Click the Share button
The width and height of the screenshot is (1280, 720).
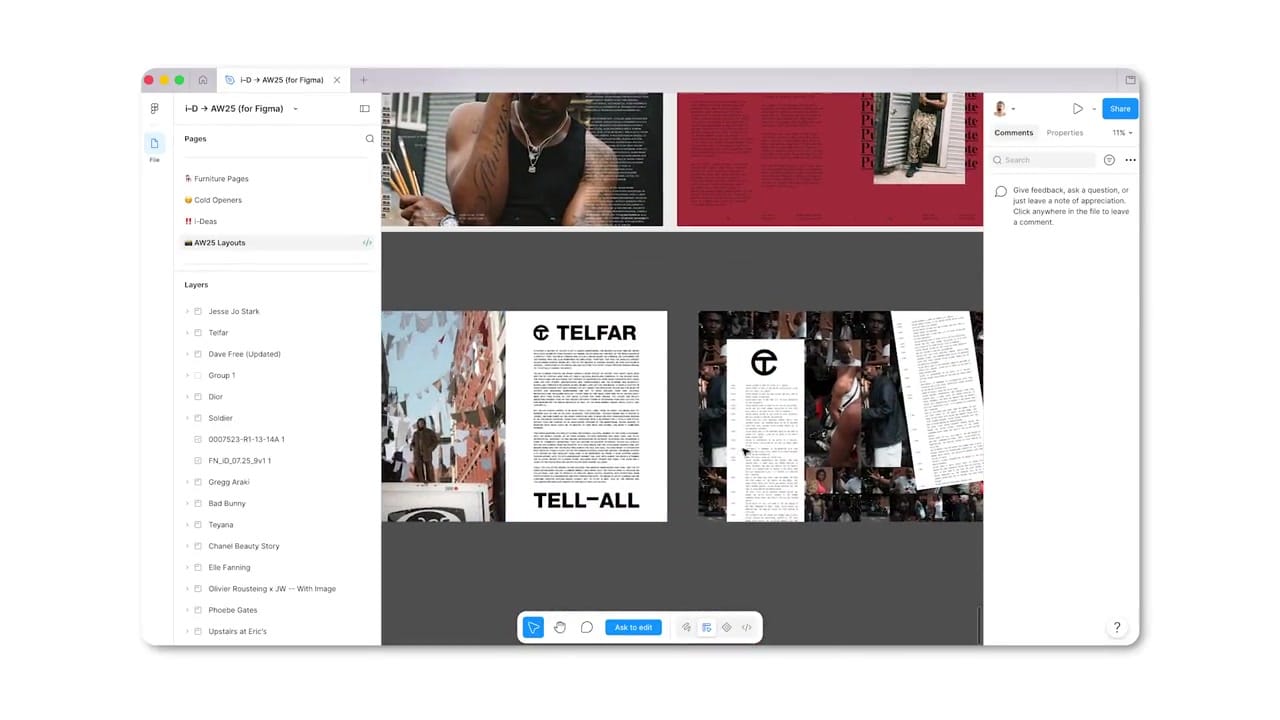pos(1120,108)
